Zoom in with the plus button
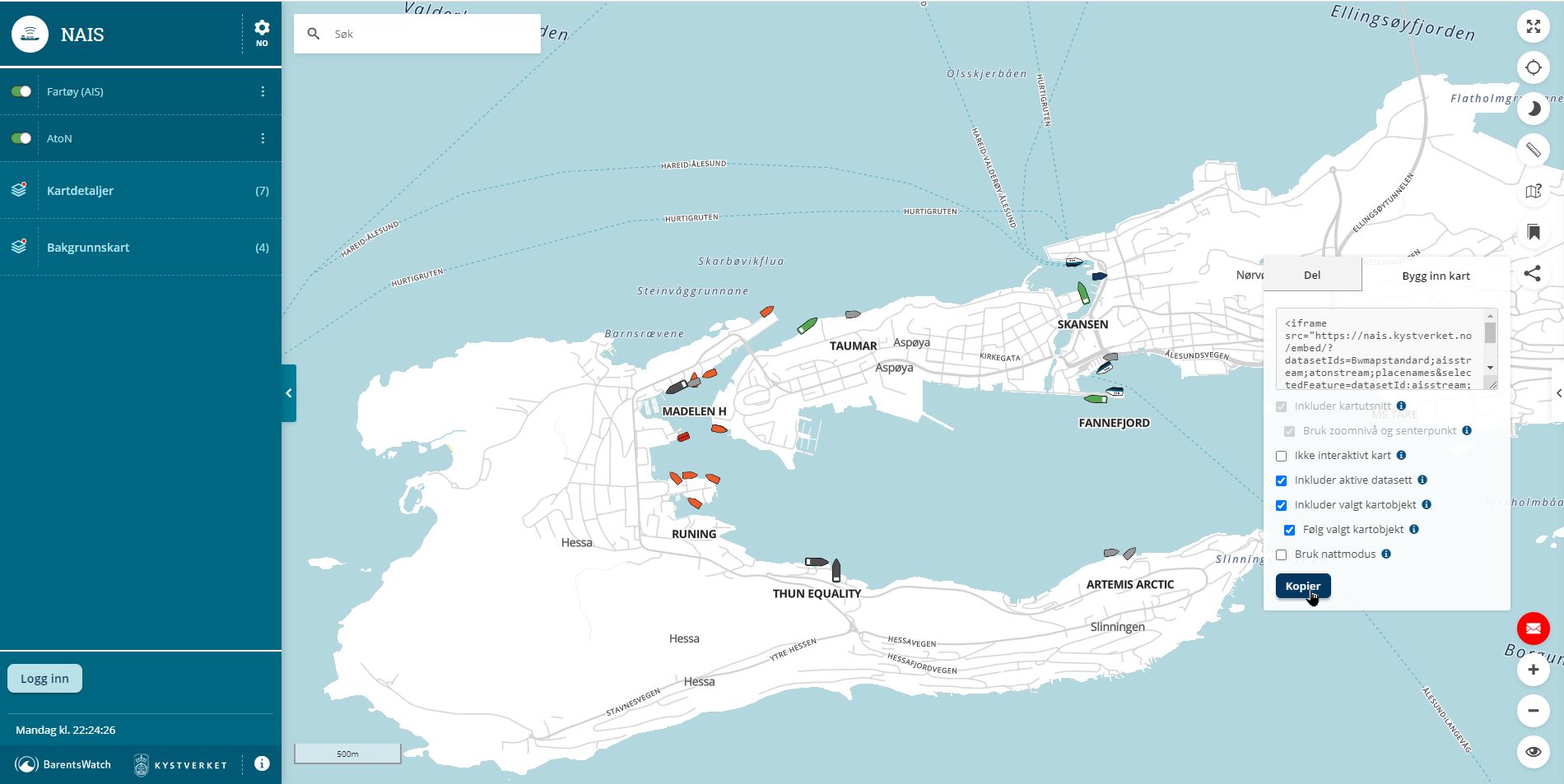 coord(1533,670)
